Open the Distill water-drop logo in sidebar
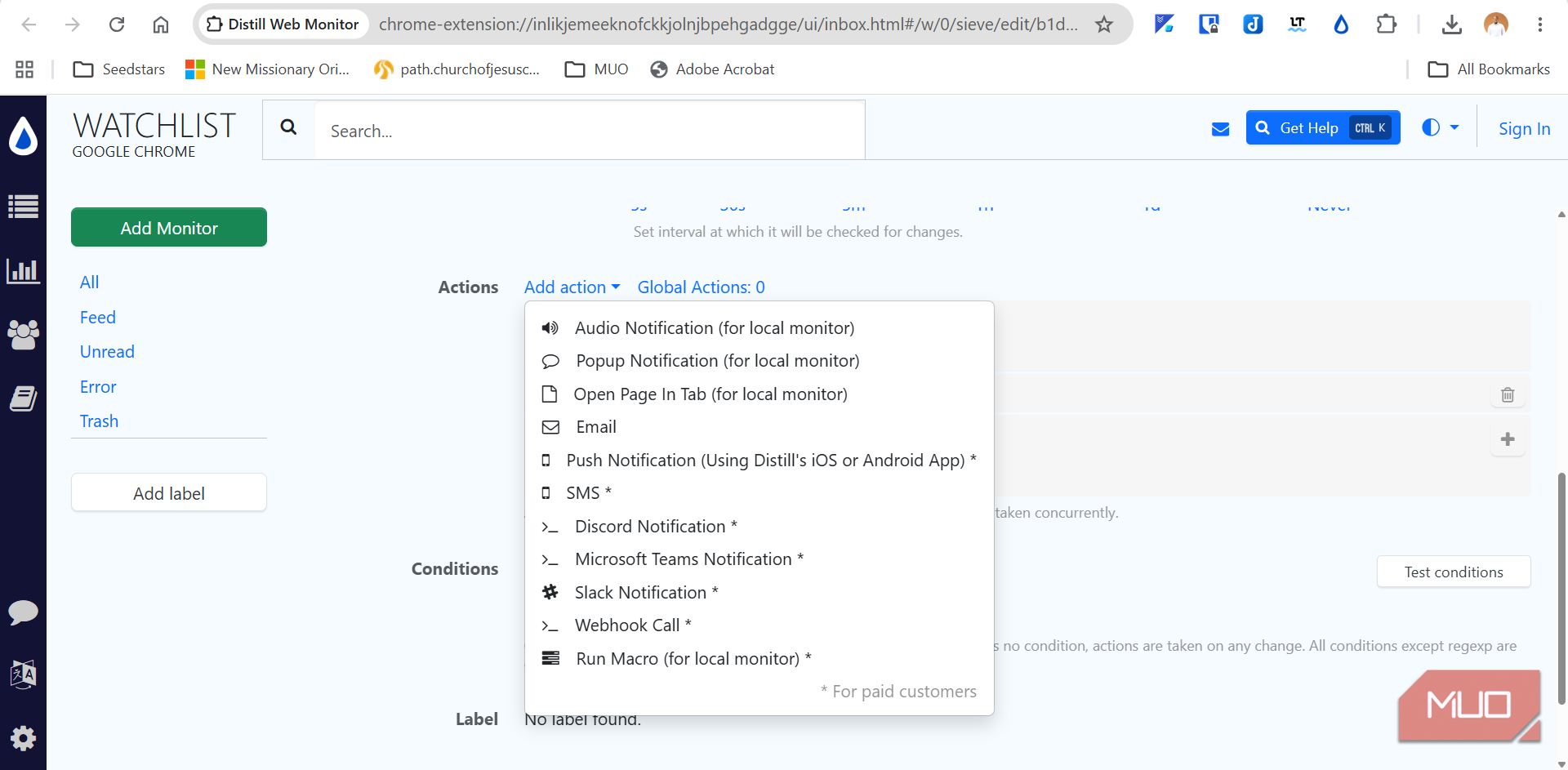1568x770 pixels. (x=23, y=136)
